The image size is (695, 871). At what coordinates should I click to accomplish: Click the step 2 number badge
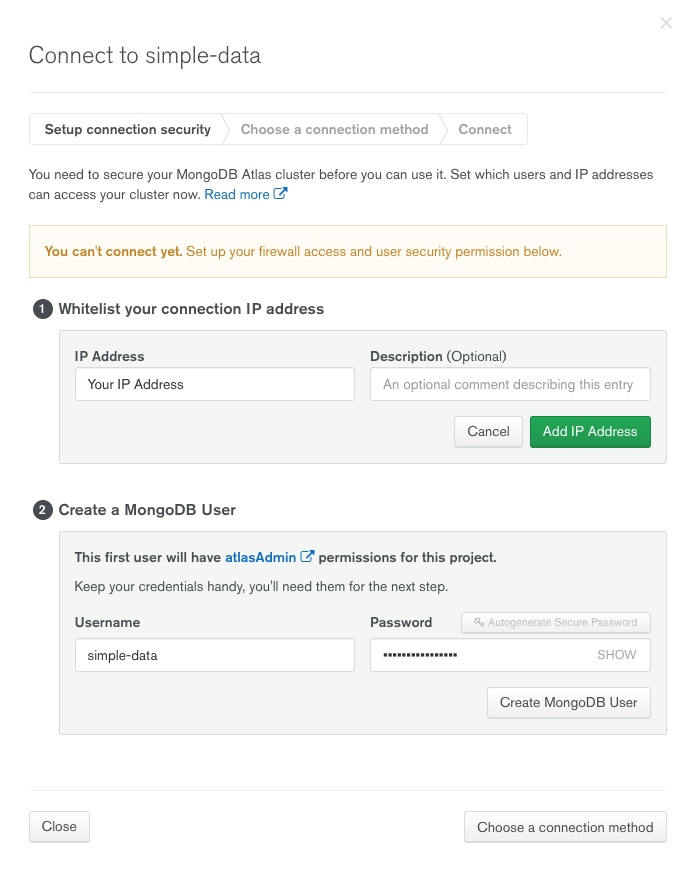coord(43,510)
